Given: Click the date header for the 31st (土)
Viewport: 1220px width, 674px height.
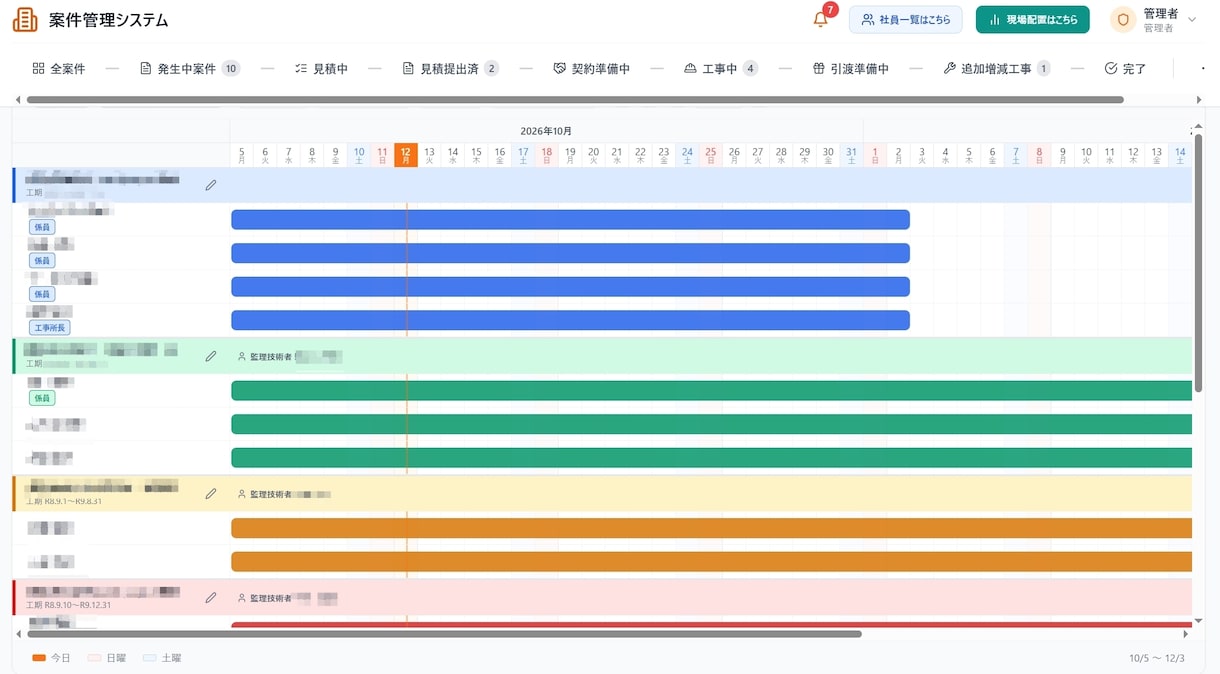Looking at the screenshot, I should pos(851,155).
